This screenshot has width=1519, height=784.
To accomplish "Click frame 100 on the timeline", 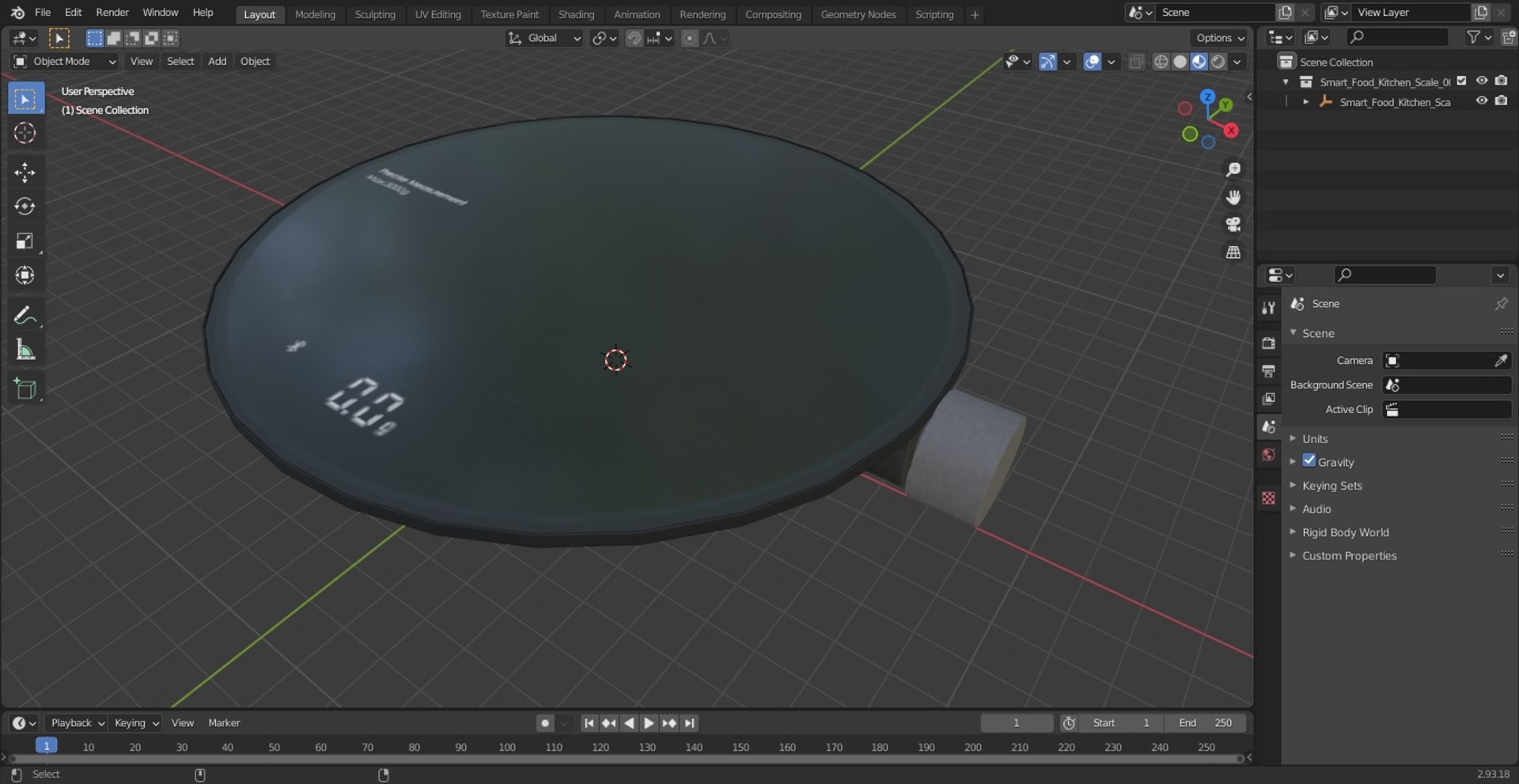I will tap(507, 747).
